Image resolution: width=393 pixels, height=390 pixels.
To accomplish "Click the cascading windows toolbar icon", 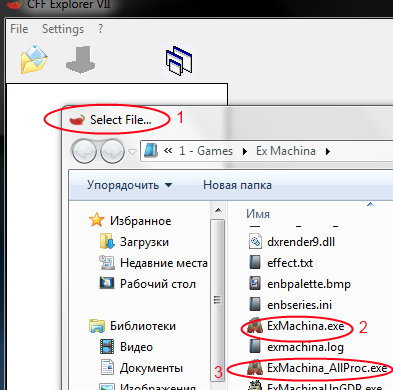I will point(179,61).
